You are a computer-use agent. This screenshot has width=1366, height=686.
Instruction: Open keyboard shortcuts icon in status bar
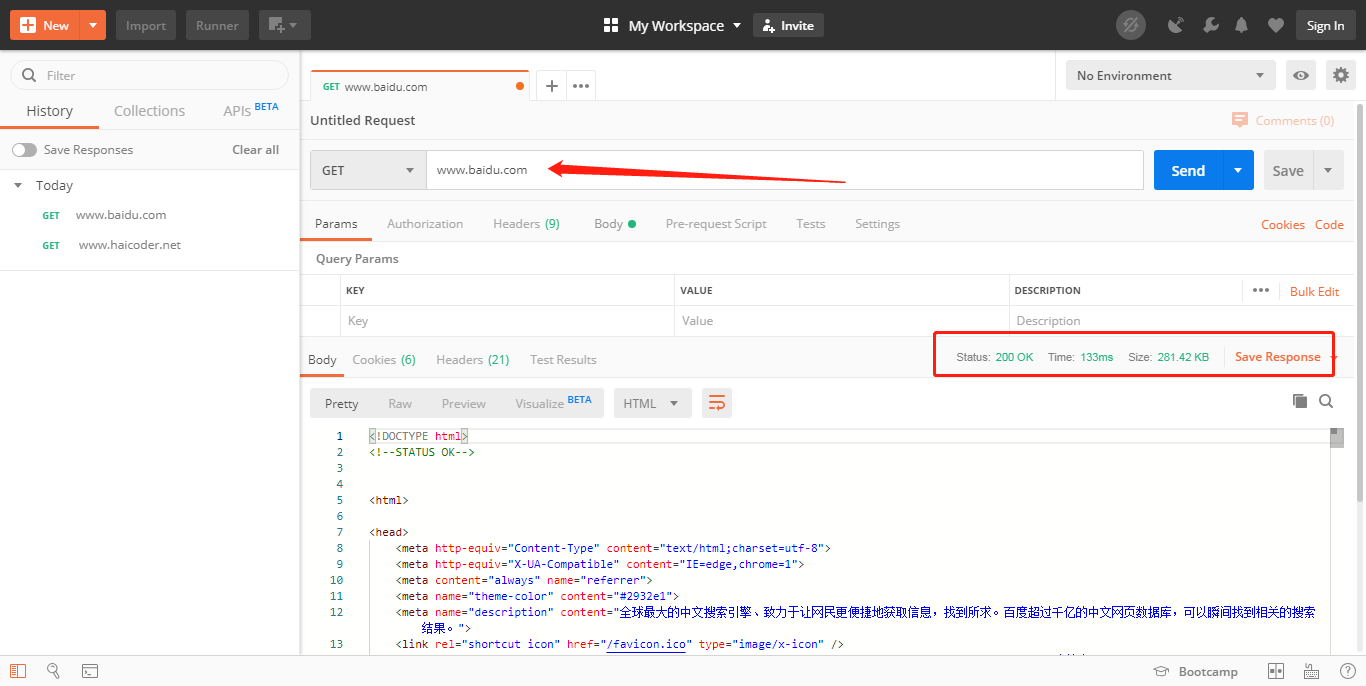click(1312, 671)
